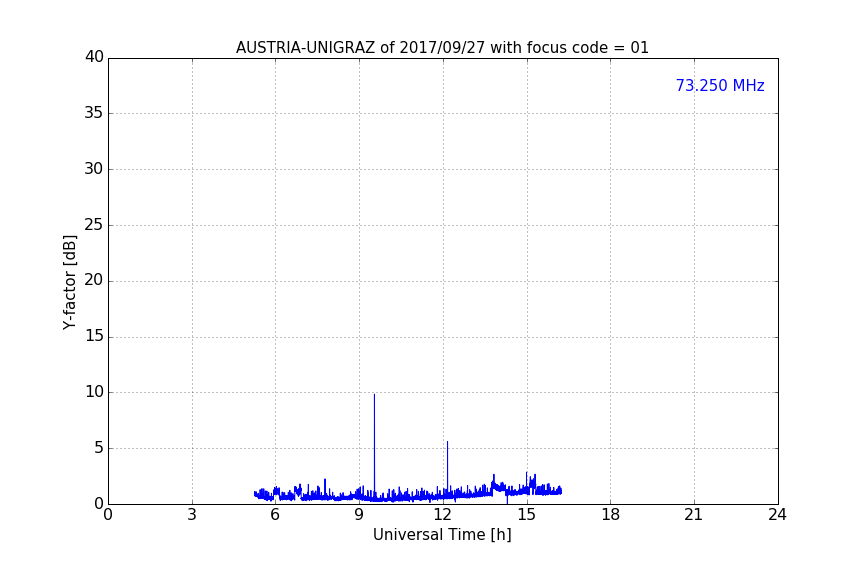Image resolution: width=864 pixels, height=576 pixels.
Task: Click the 'Universal Time [h]' axis label
Action: (442, 535)
